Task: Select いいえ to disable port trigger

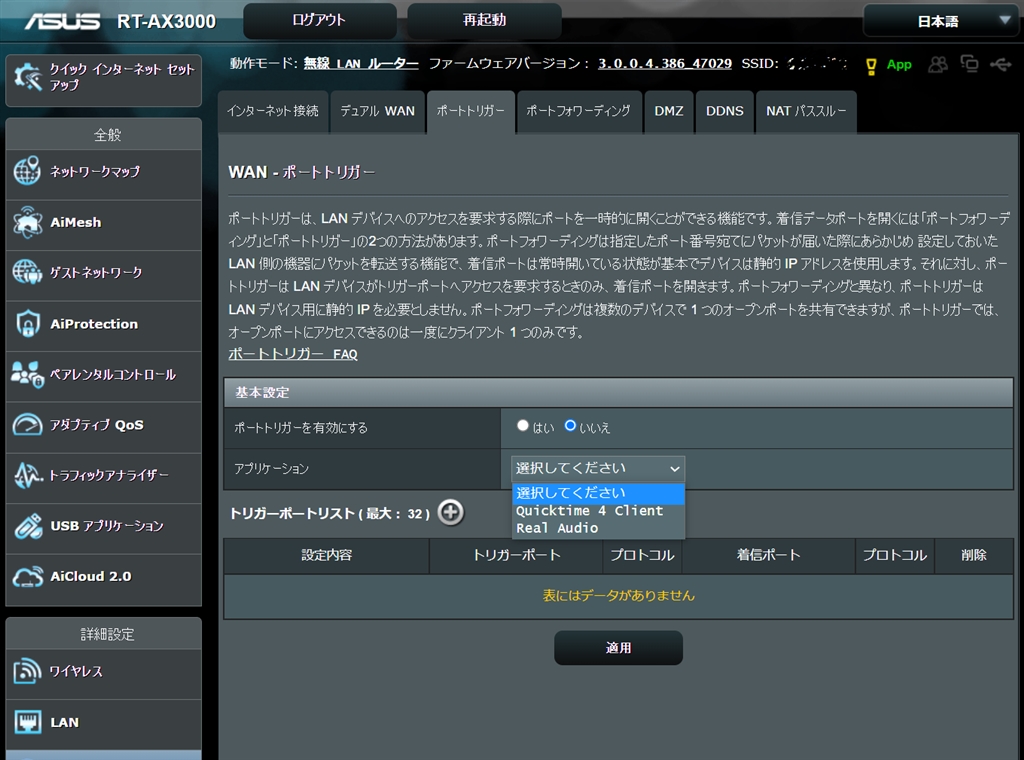Action: (x=570, y=426)
